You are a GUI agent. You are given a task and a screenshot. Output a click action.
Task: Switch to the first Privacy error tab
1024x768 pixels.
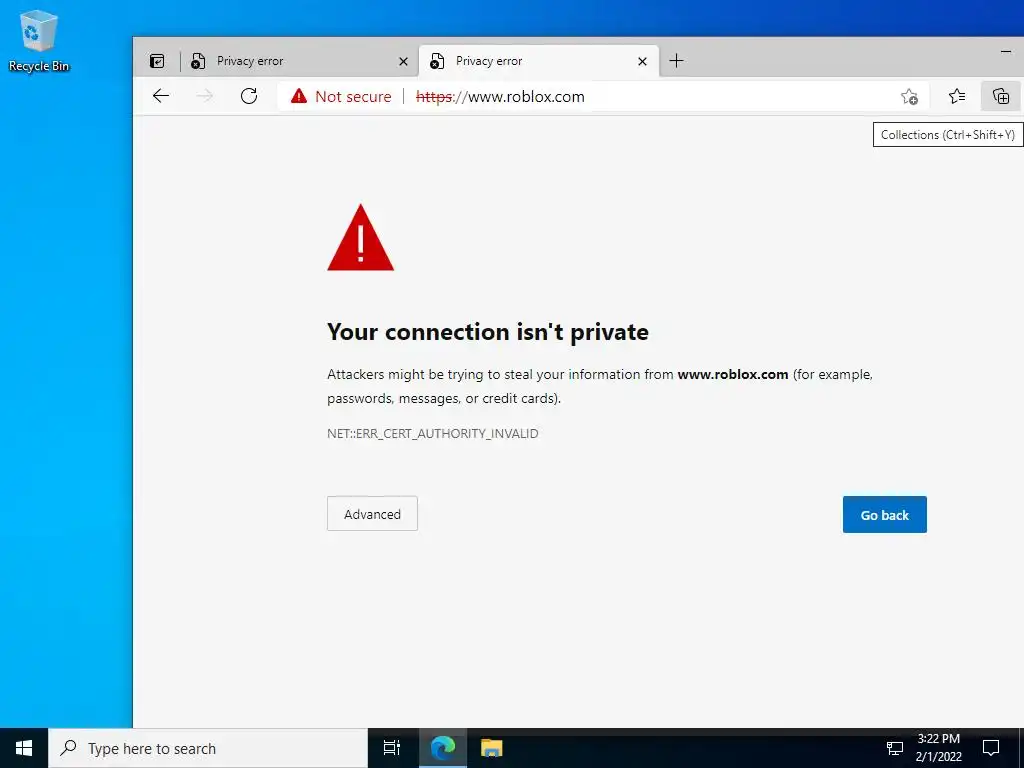click(298, 61)
